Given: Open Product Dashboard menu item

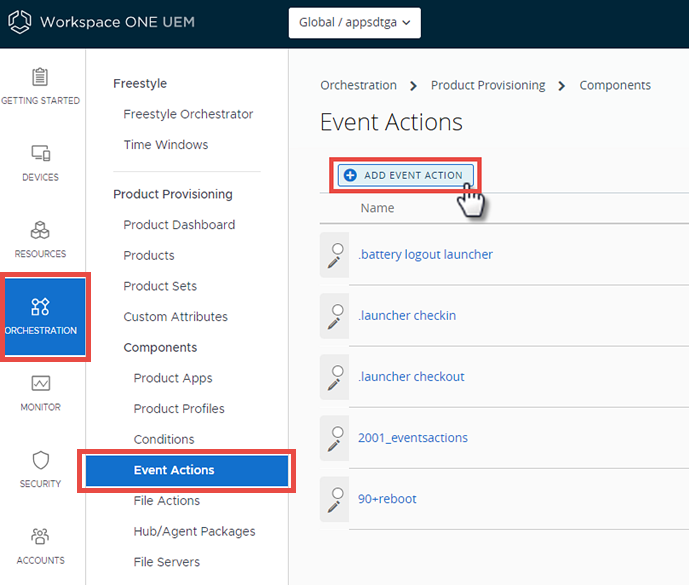Looking at the screenshot, I should (179, 225).
